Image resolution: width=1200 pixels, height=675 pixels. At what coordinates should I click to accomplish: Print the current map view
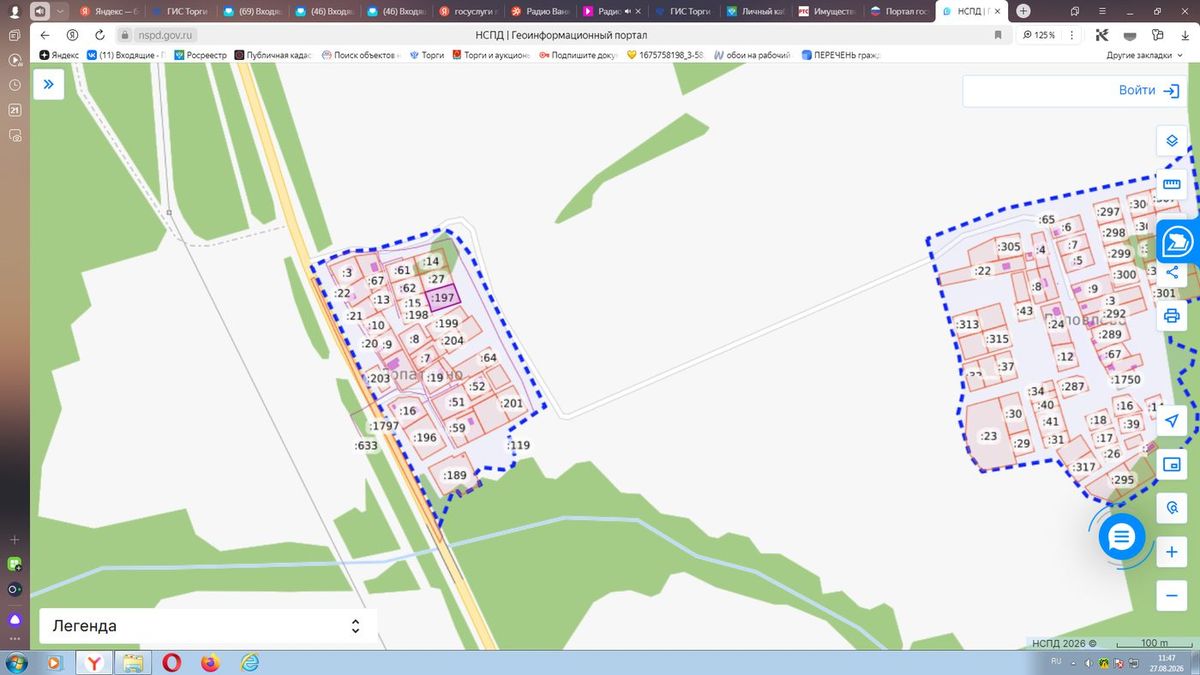click(1172, 316)
